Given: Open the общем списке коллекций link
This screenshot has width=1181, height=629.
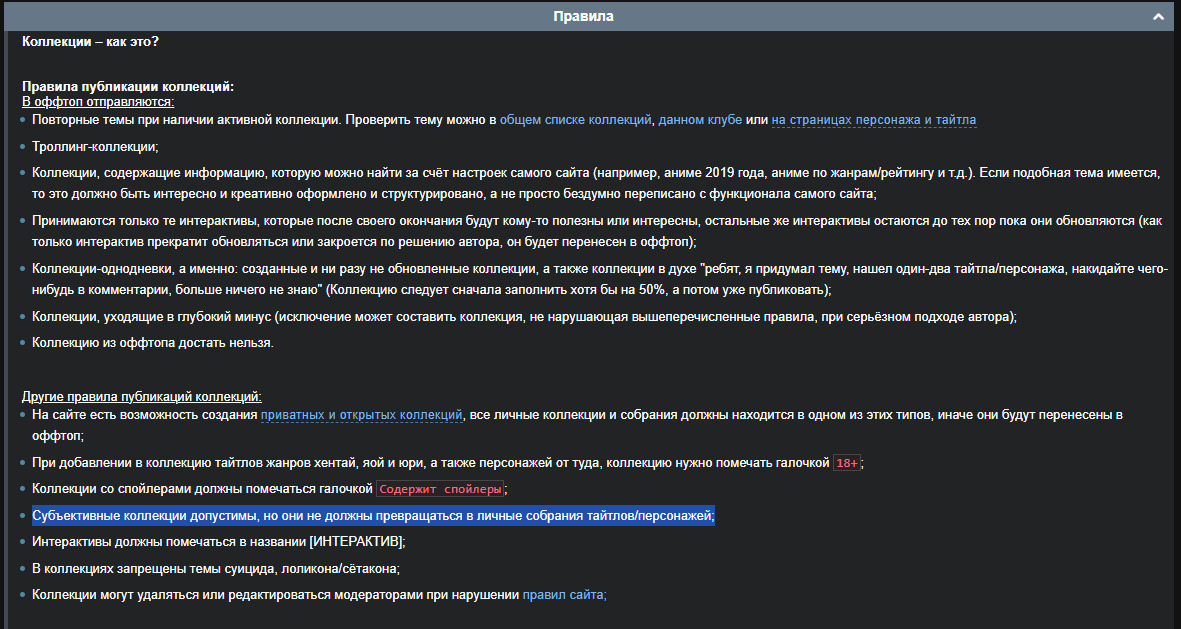Looking at the screenshot, I should 575,120.
